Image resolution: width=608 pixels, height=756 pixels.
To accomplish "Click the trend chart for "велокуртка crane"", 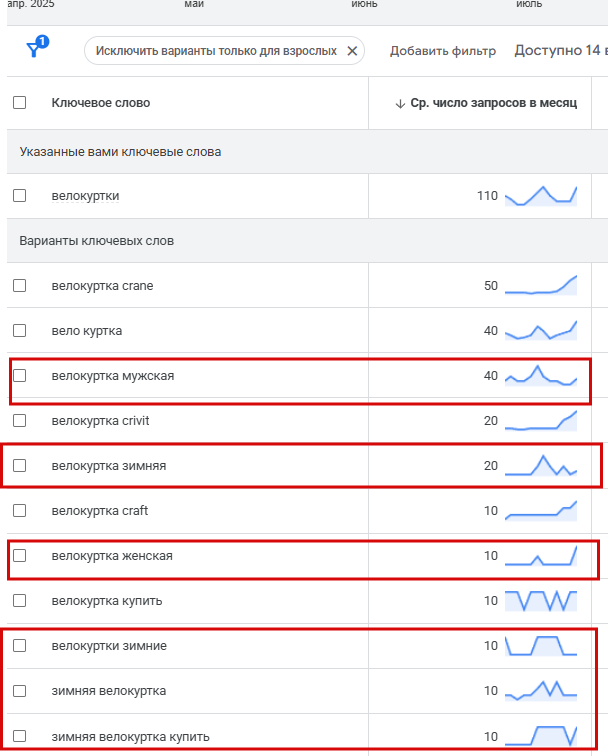I will (x=541, y=286).
